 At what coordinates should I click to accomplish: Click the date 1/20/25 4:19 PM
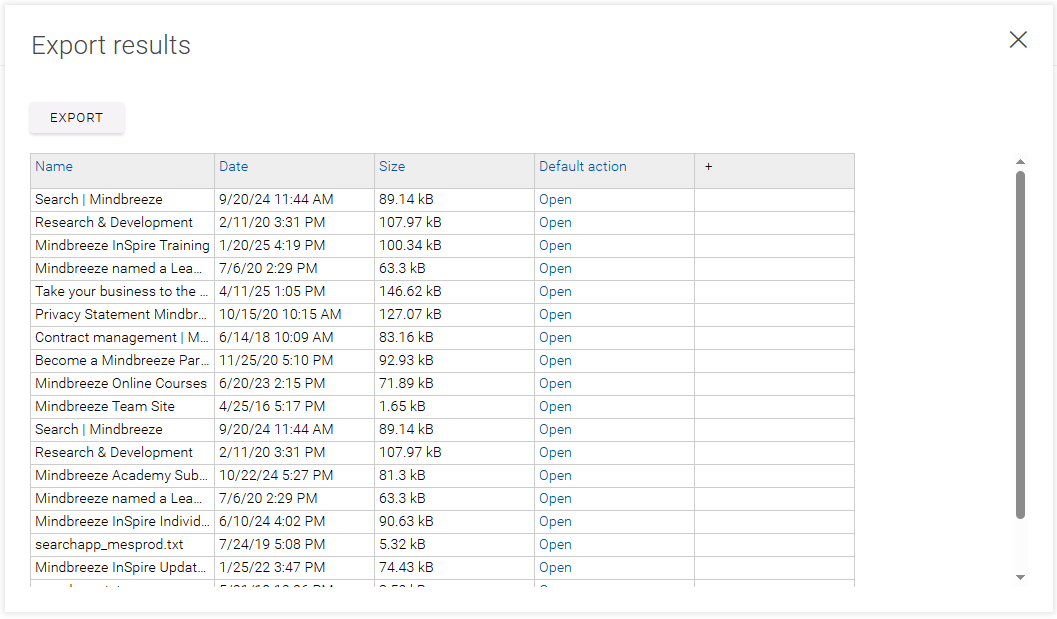(x=272, y=245)
